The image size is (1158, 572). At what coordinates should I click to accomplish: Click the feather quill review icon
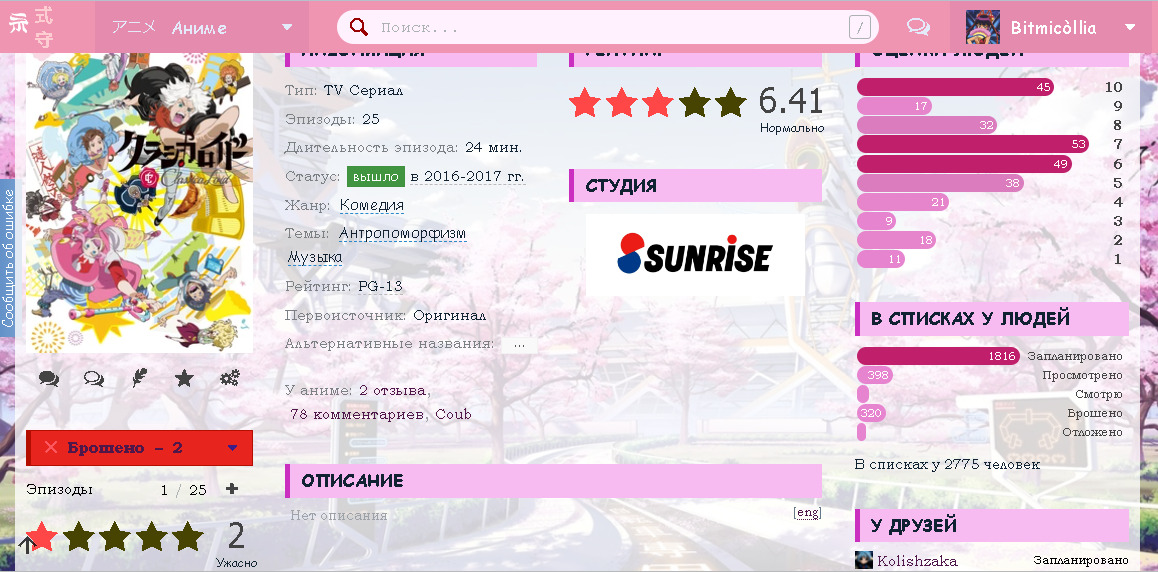point(139,378)
